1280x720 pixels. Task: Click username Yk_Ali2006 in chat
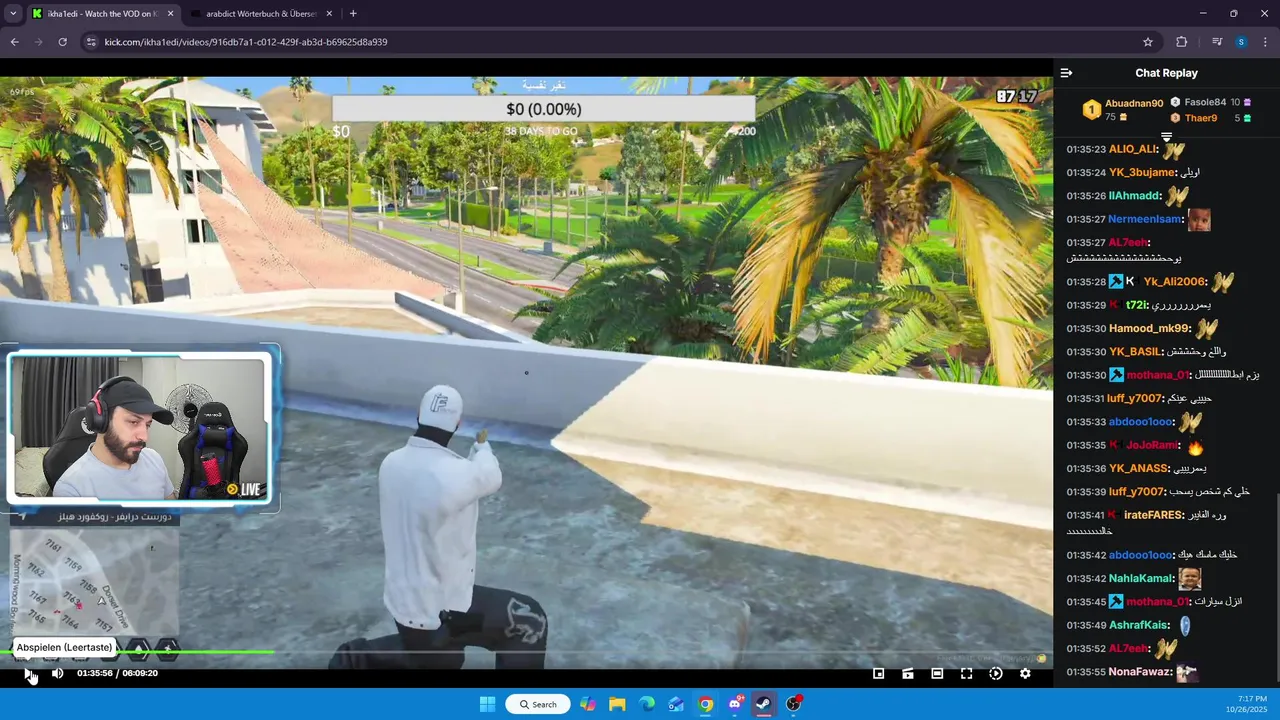(1174, 282)
